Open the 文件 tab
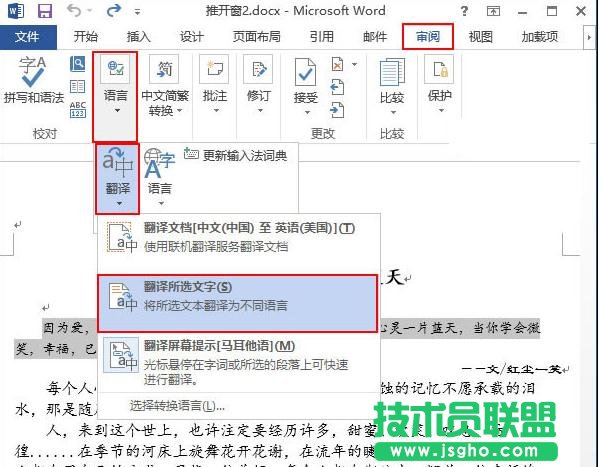This screenshot has height=467, width=601. point(28,37)
